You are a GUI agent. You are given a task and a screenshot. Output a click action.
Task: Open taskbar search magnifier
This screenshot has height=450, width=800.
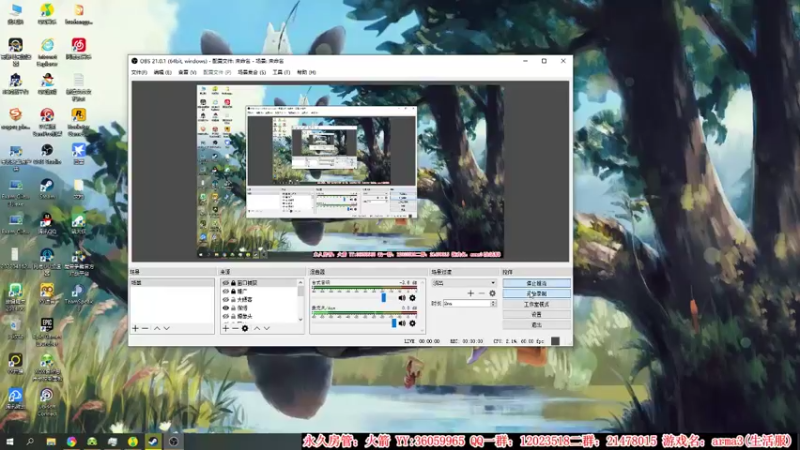point(30,441)
